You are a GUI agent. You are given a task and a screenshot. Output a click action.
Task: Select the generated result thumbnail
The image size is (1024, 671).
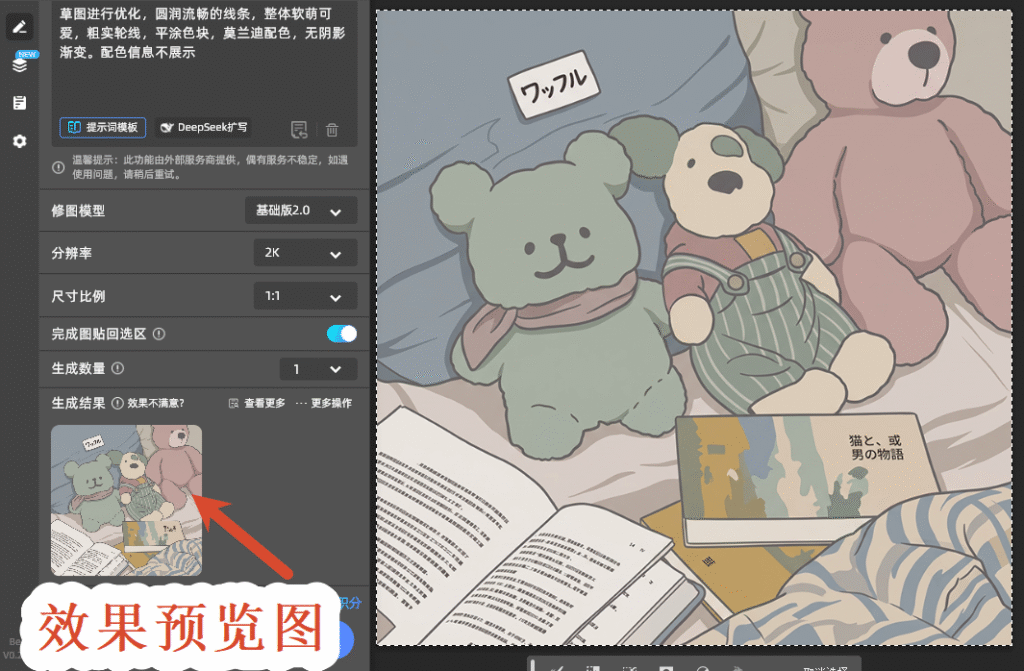pos(126,500)
